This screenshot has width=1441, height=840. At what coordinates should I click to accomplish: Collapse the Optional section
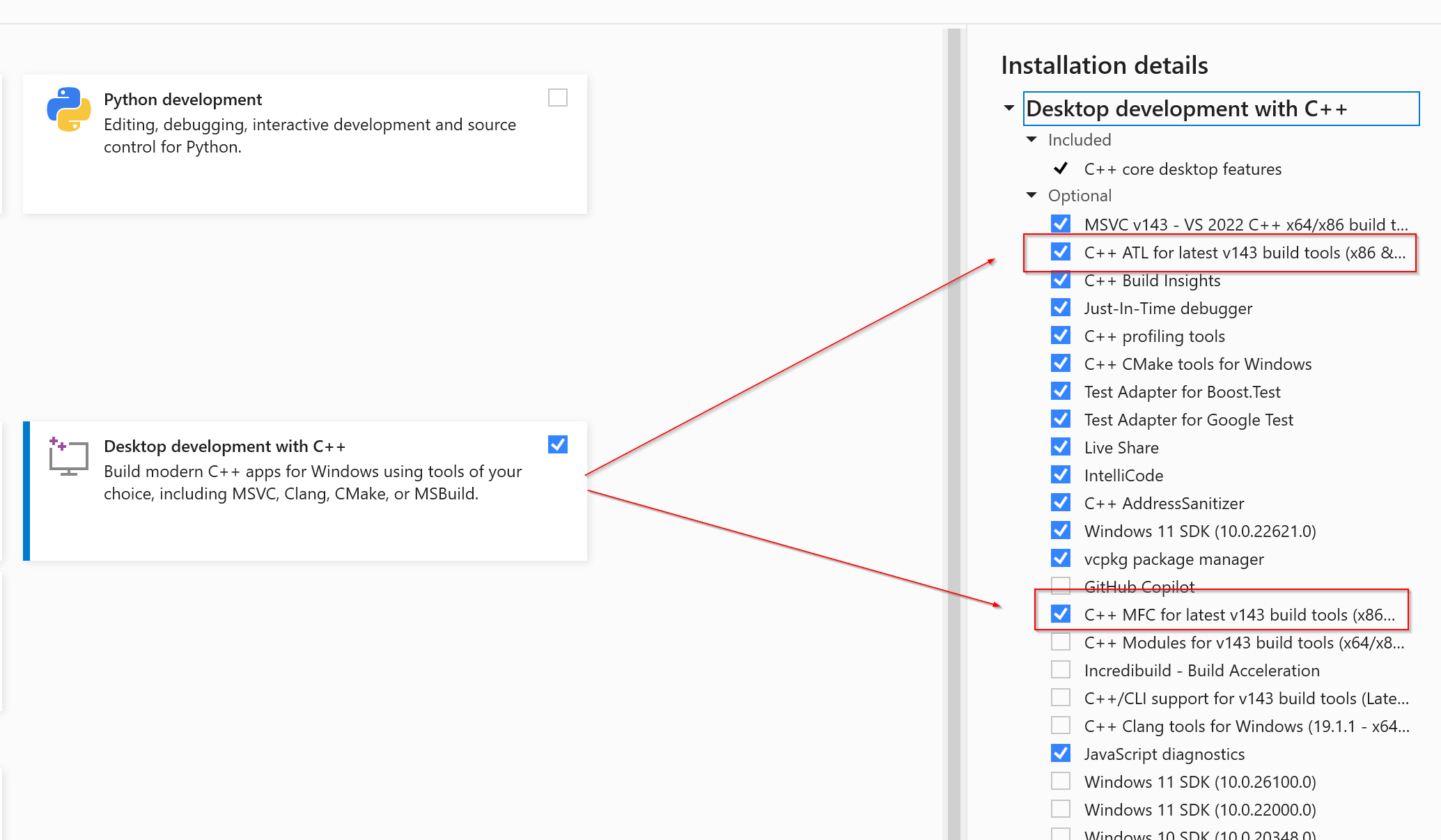point(1031,196)
